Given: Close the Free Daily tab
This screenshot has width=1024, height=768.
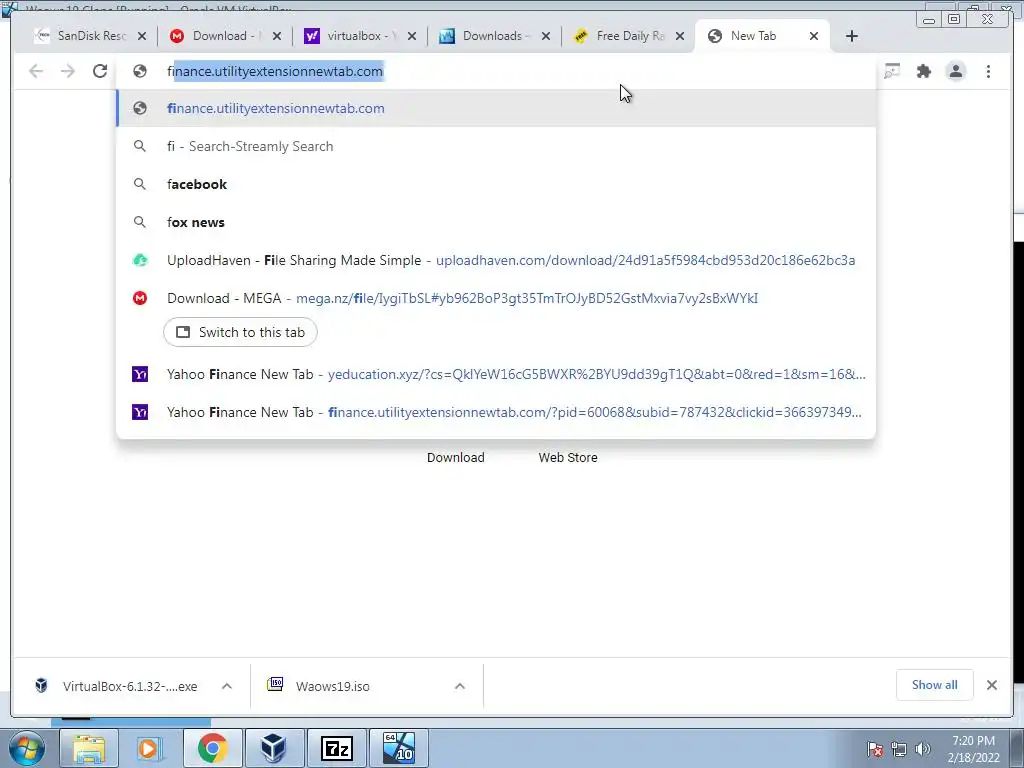Looking at the screenshot, I should 680,36.
